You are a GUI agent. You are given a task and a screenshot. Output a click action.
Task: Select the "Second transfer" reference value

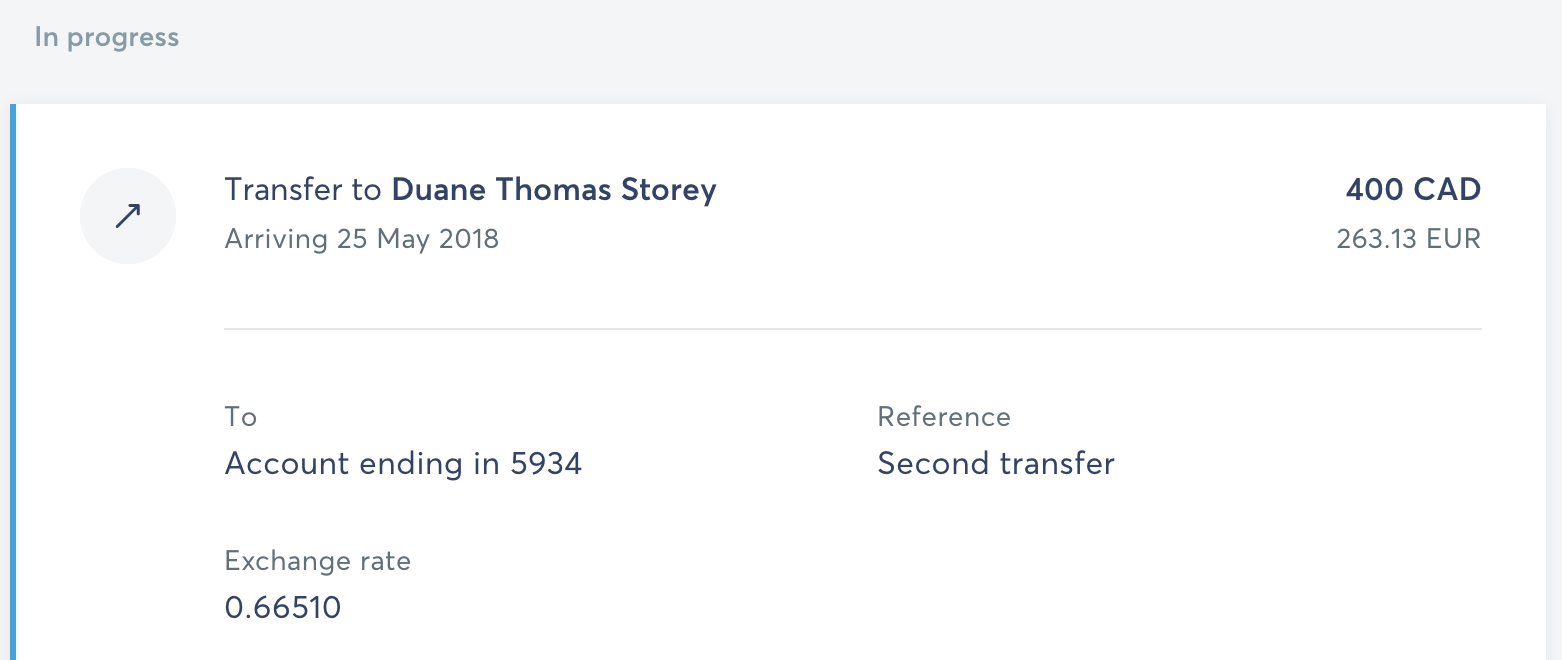996,464
